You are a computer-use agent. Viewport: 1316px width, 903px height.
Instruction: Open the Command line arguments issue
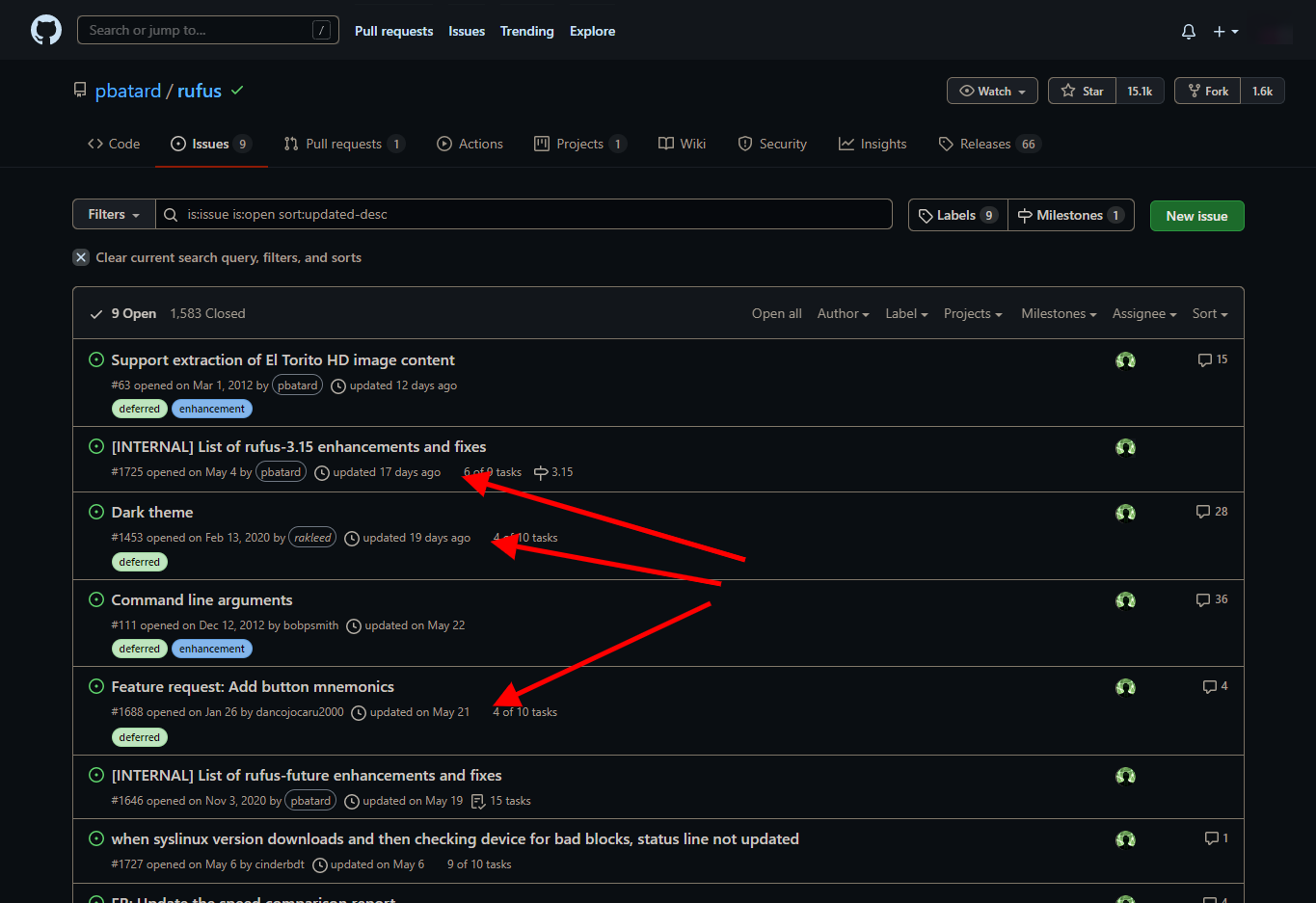tap(201, 599)
